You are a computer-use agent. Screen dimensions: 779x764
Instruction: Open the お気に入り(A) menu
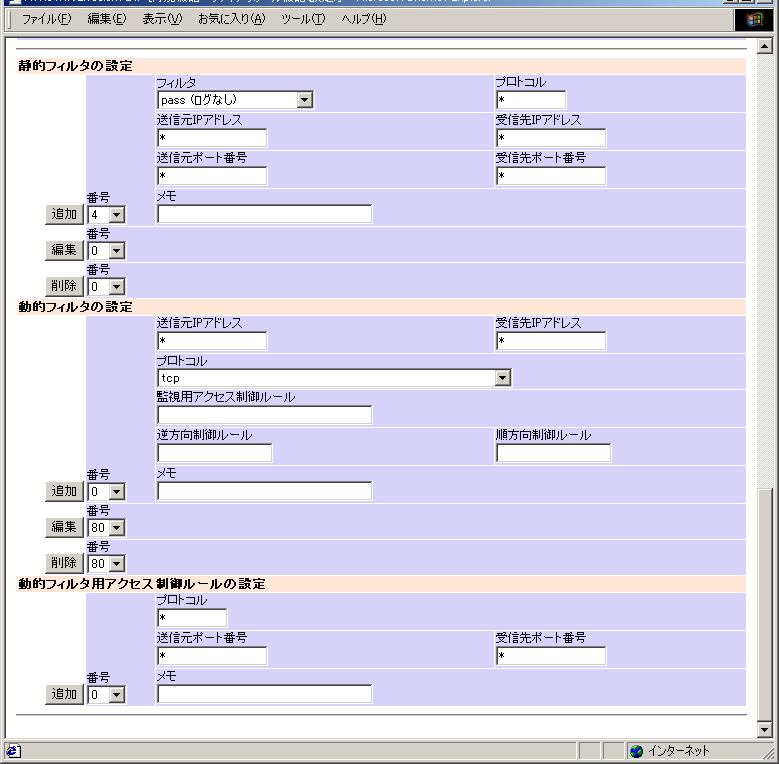pyautogui.click(x=231, y=19)
